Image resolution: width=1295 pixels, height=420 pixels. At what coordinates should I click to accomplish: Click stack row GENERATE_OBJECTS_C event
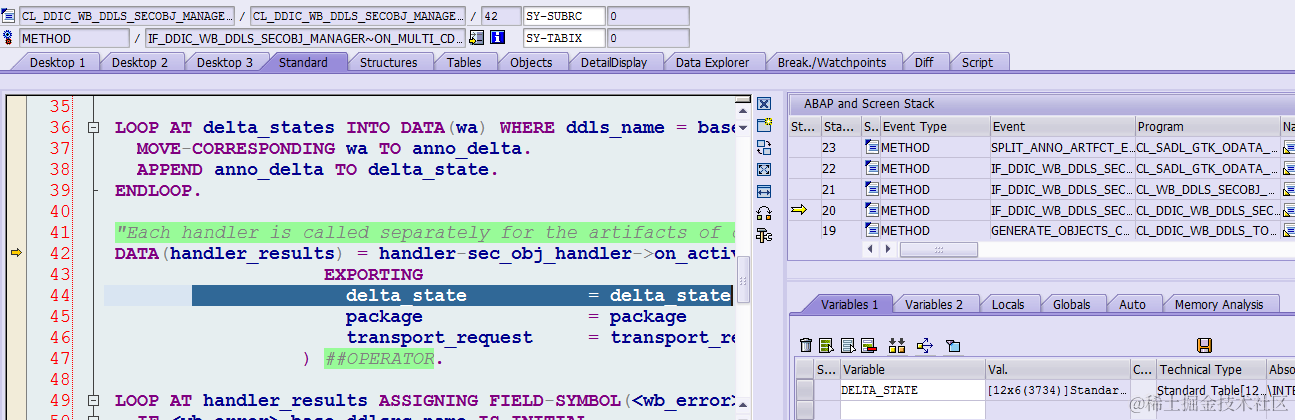click(x=1061, y=231)
